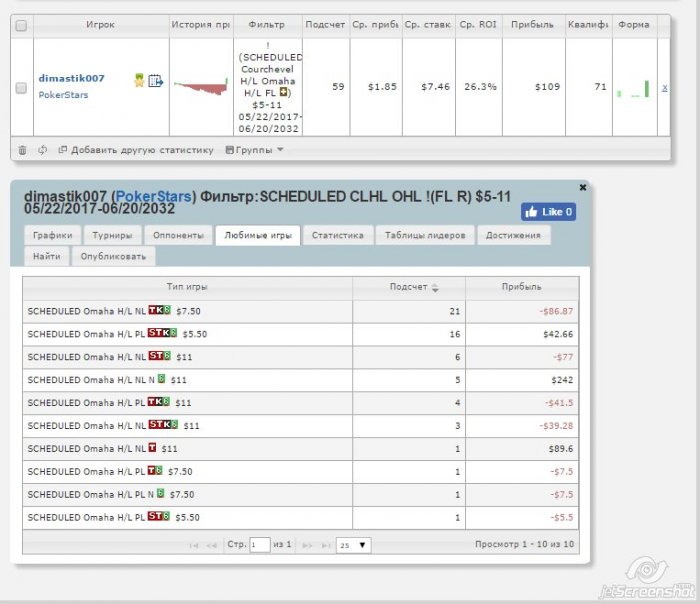700x604 pixels.
Task: Click the trash delete icon below the table
Action: (22, 150)
